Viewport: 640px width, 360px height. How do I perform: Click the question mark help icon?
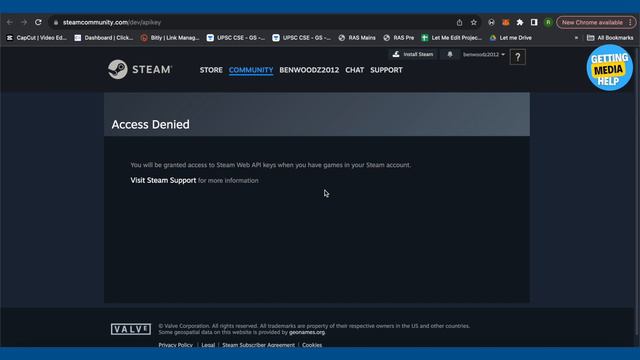(518, 57)
